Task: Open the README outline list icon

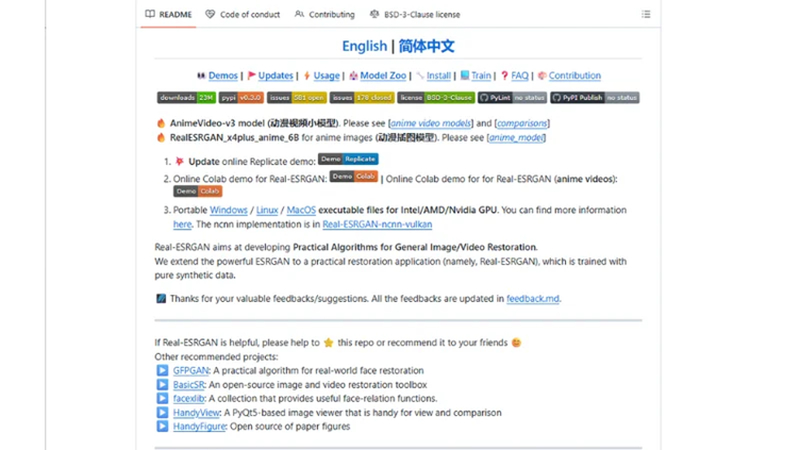Action: pos(646,14)
